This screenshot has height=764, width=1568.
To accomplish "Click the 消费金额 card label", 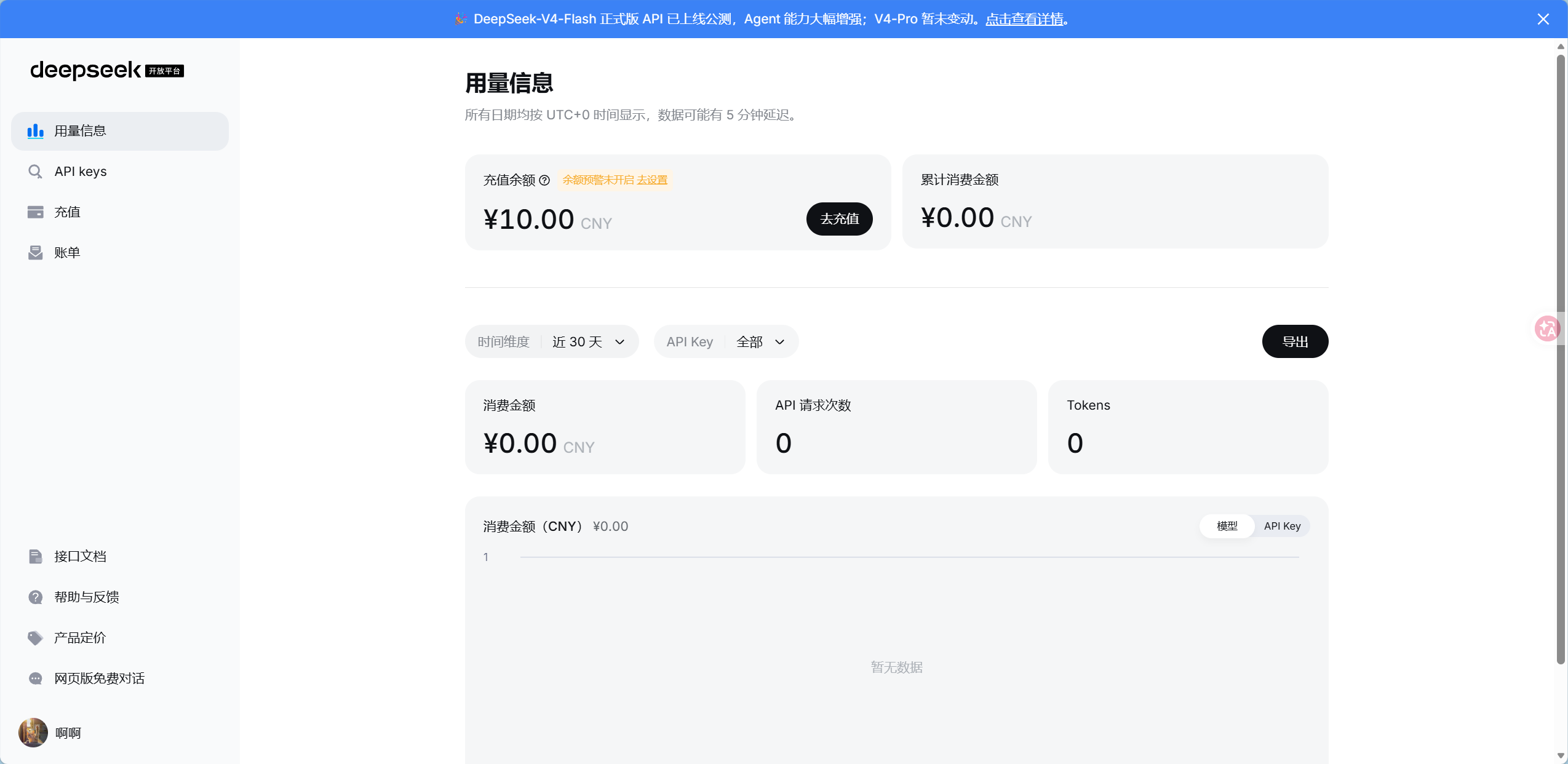I will (509, 405).
